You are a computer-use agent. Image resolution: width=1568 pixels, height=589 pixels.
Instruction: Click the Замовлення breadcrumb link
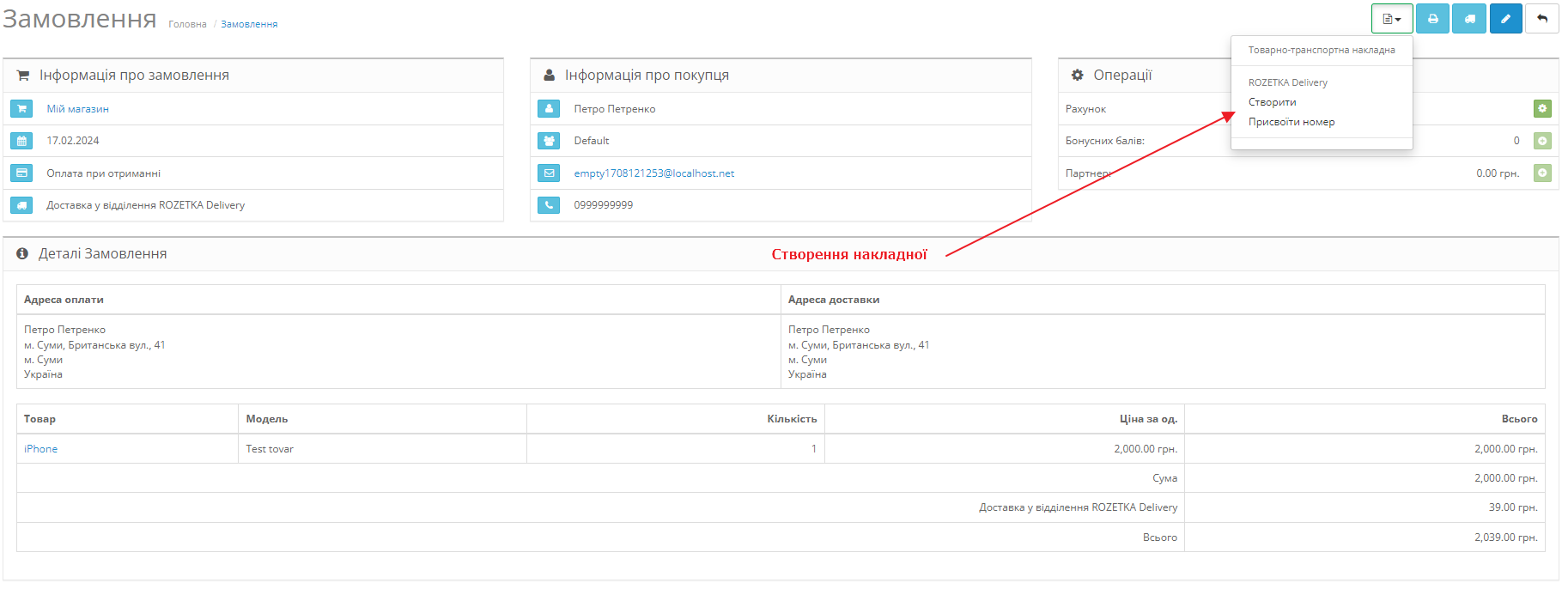249,24
